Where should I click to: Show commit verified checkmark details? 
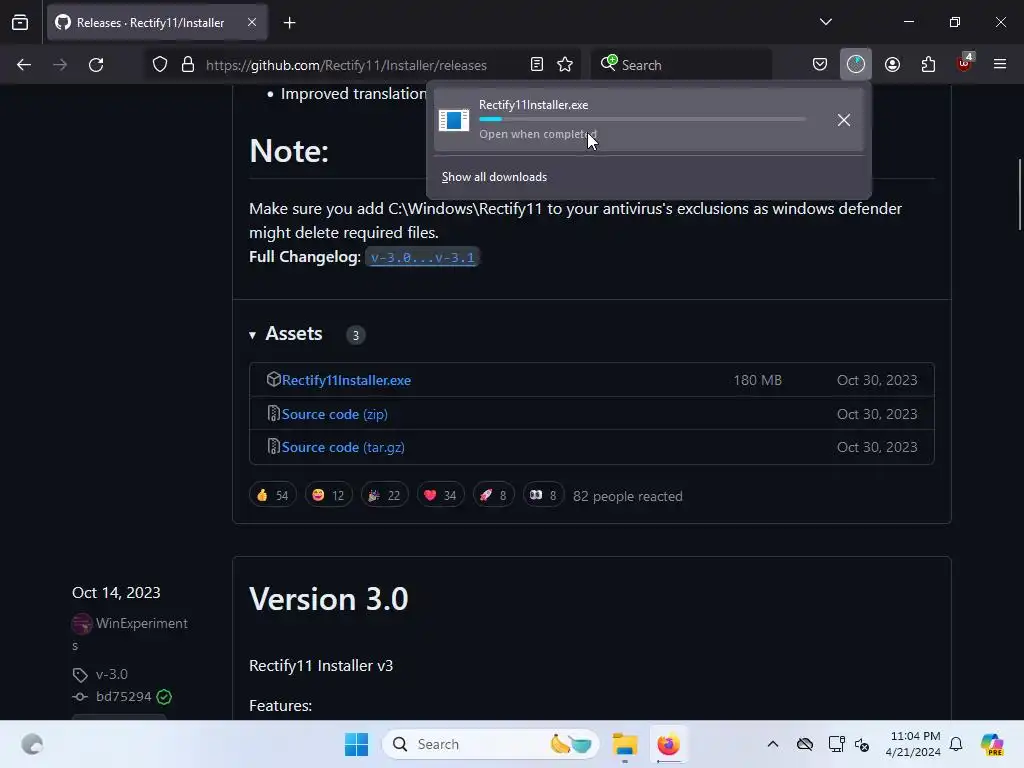165,697
